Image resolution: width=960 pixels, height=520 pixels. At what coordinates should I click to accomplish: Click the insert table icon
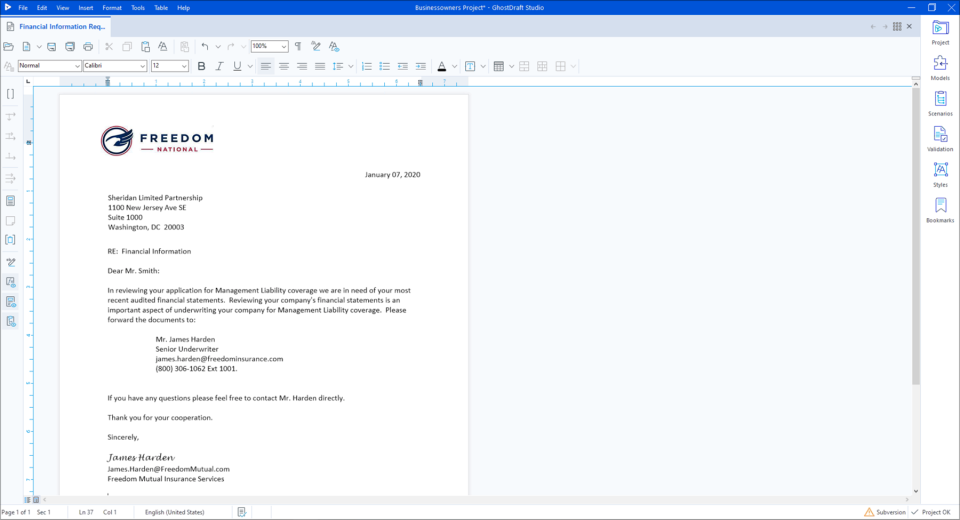pyautogui.click(x=499, y=66)
